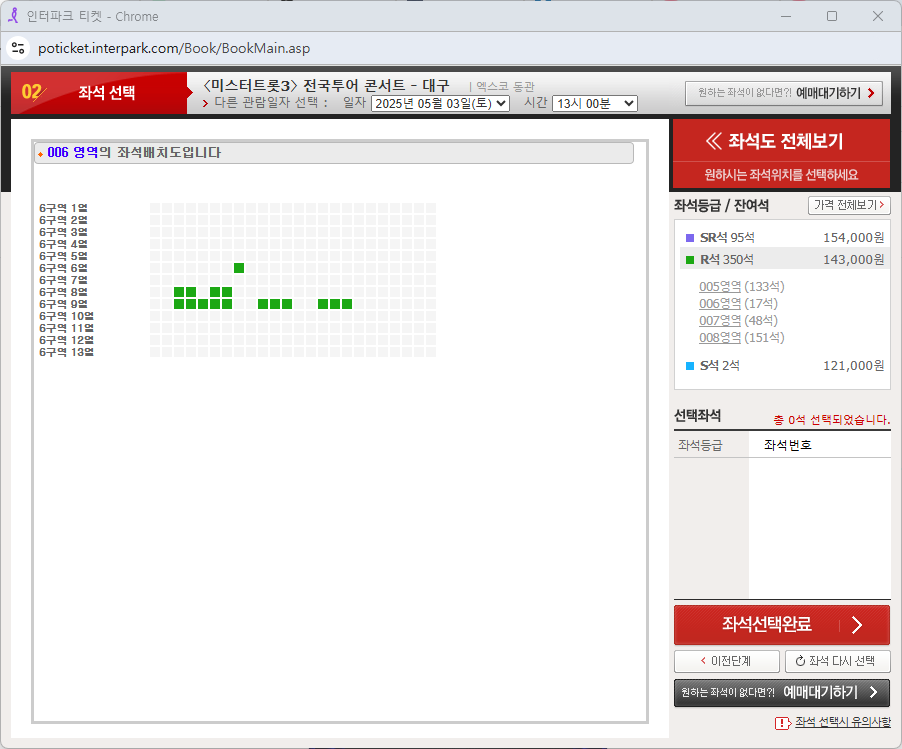Select eighth green seat in 6구역 9열

(x=287, y=304)
